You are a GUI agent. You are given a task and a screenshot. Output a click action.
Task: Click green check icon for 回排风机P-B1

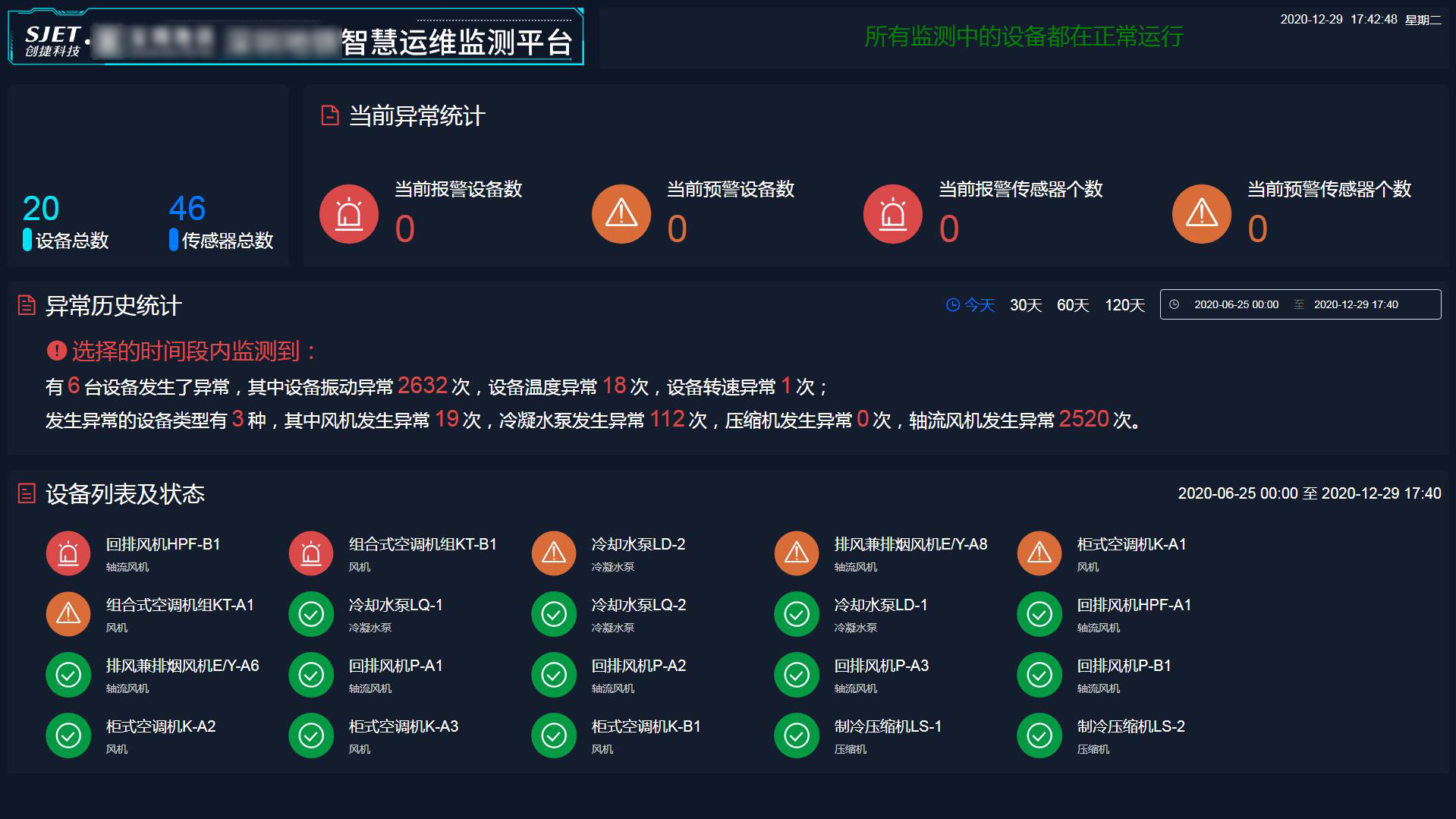click(1039, 675)
